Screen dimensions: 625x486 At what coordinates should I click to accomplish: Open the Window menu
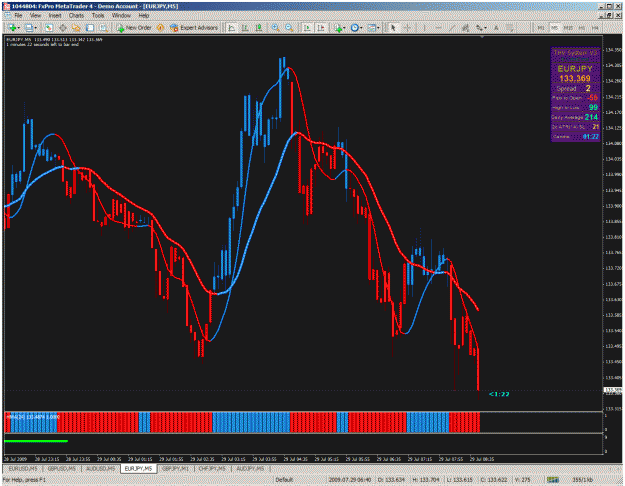121,16
